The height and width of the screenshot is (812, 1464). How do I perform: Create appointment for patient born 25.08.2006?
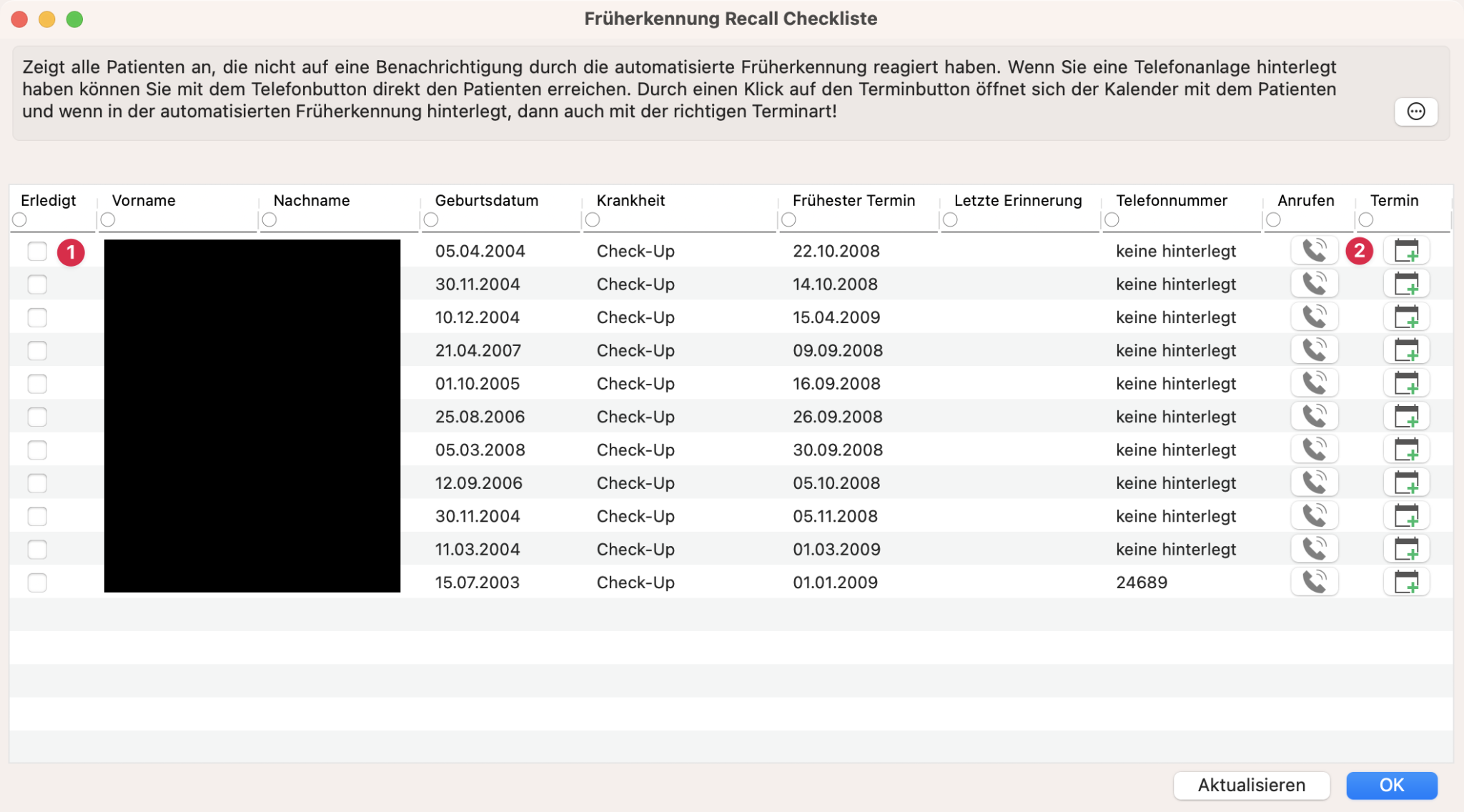(x=1406, y=416)
